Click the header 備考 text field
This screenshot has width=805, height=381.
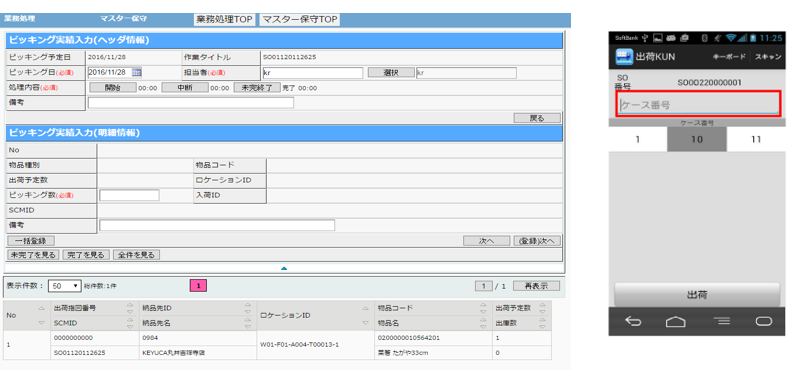(x=191, y=103)
